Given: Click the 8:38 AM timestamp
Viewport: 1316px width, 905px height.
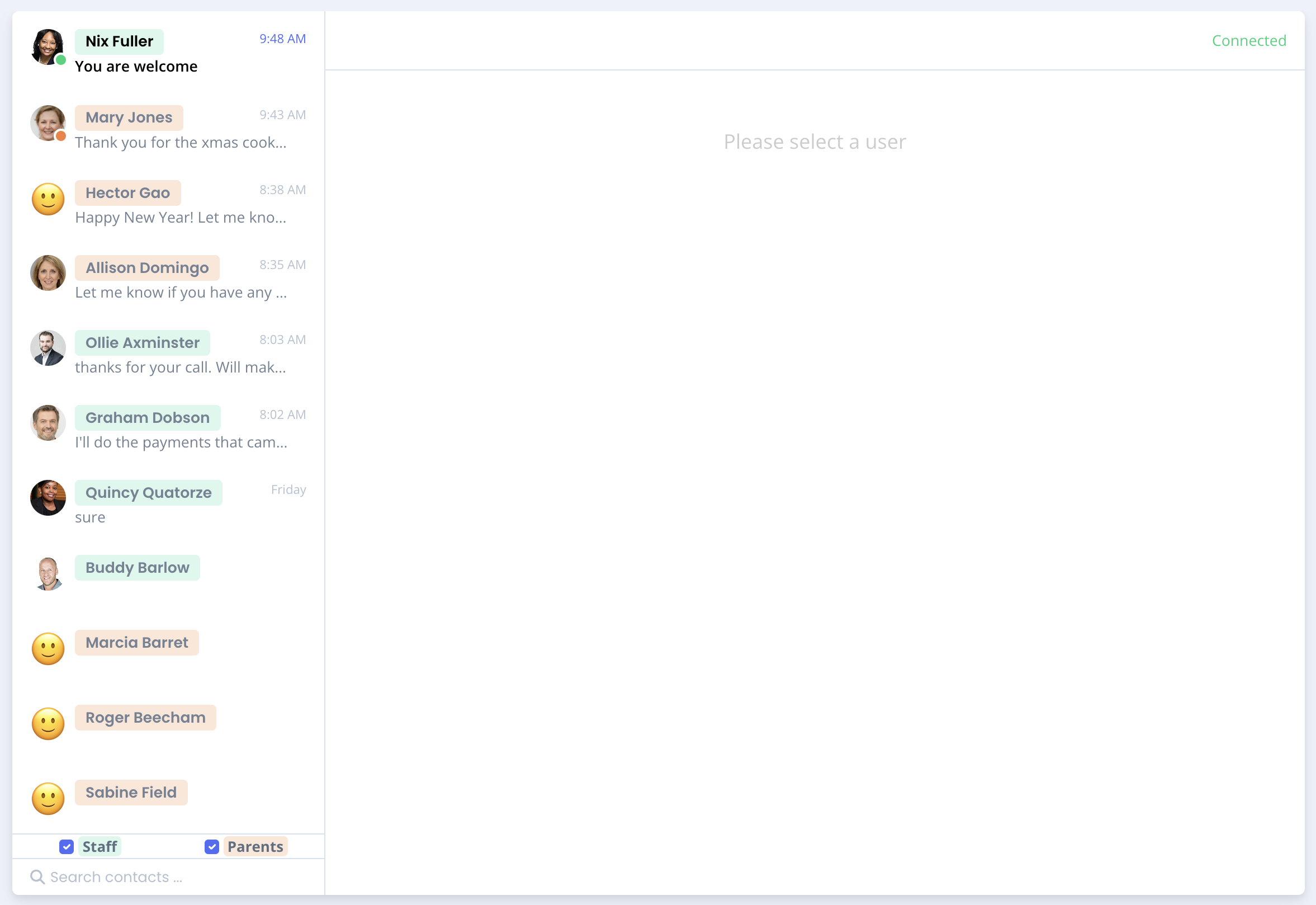Looking at the screenshot, I should coord(282,190).
